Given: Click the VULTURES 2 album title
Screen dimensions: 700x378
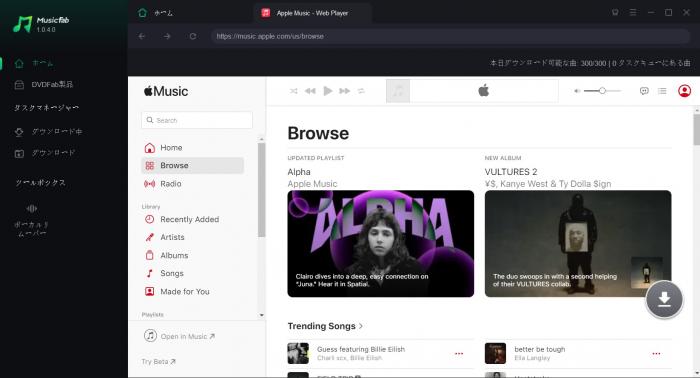Looking at the screenshot, I should pyautogui.click(x=511, y=172).
